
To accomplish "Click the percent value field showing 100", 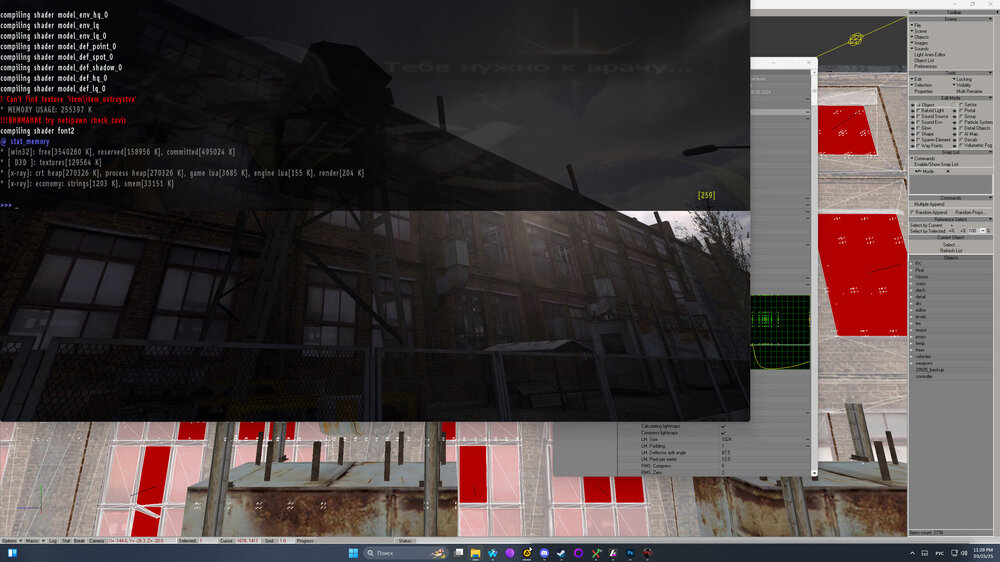I will (x=974, y=230).
